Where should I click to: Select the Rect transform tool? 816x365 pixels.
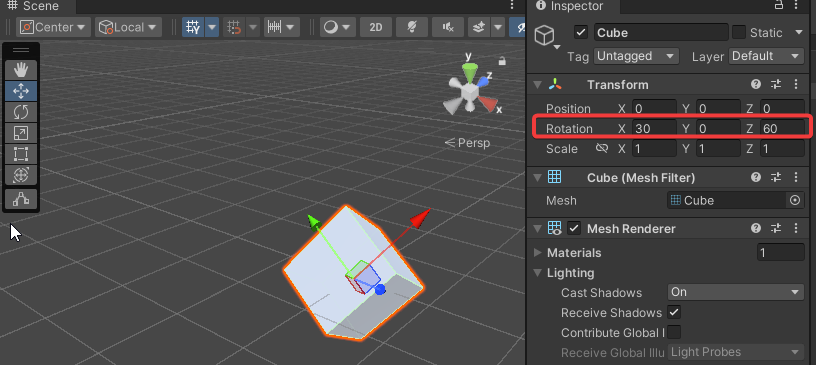tap(21, 155)
